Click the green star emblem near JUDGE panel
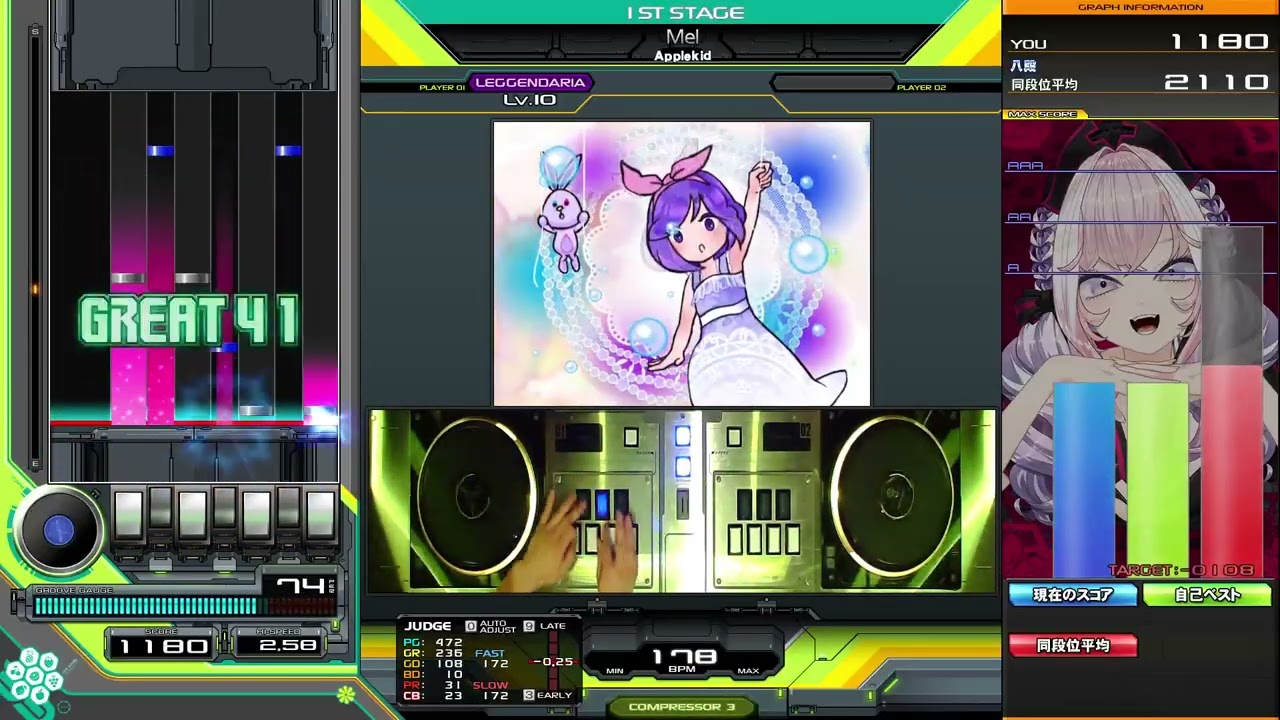The width and height of the screenshot is (1280, 720). point(347,693)
